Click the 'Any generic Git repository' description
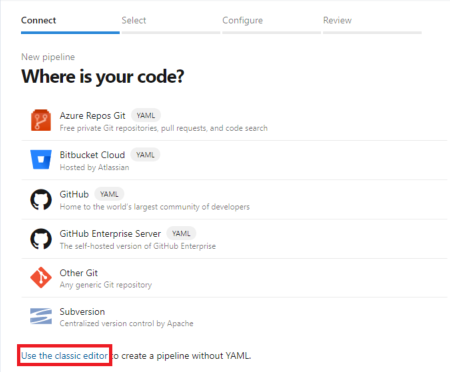The image size is (450, 372). coord(106,285)
